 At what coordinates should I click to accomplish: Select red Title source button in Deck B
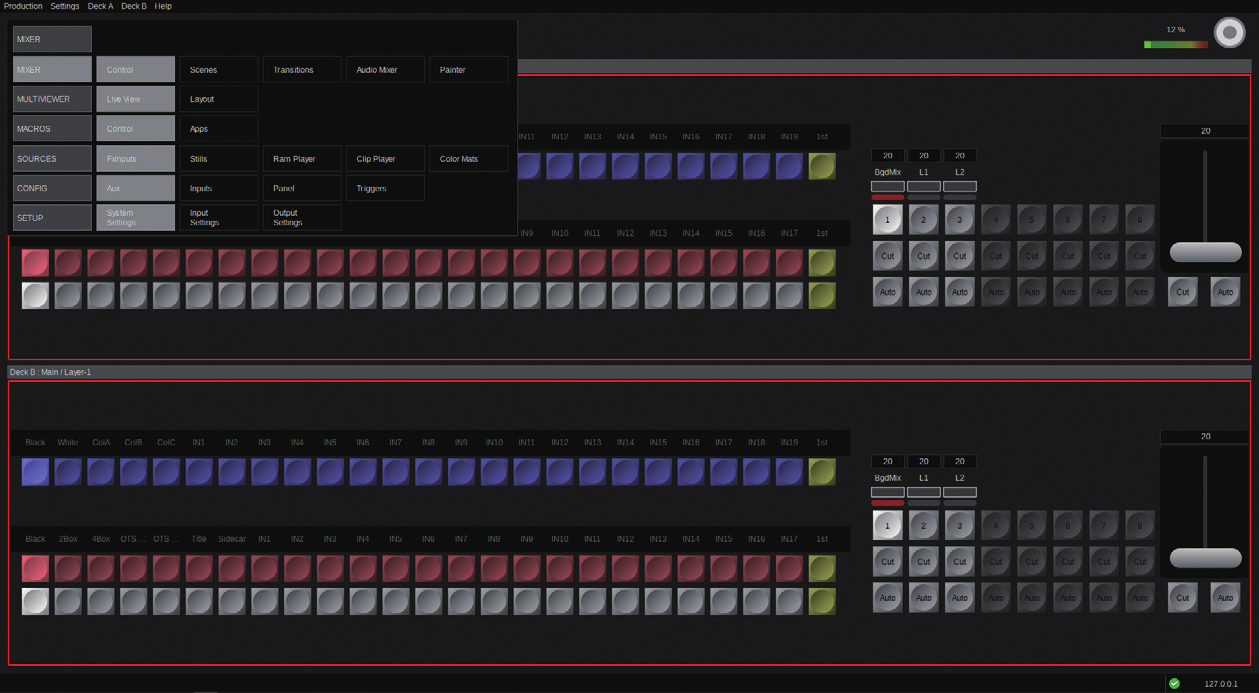coord(199,568)
